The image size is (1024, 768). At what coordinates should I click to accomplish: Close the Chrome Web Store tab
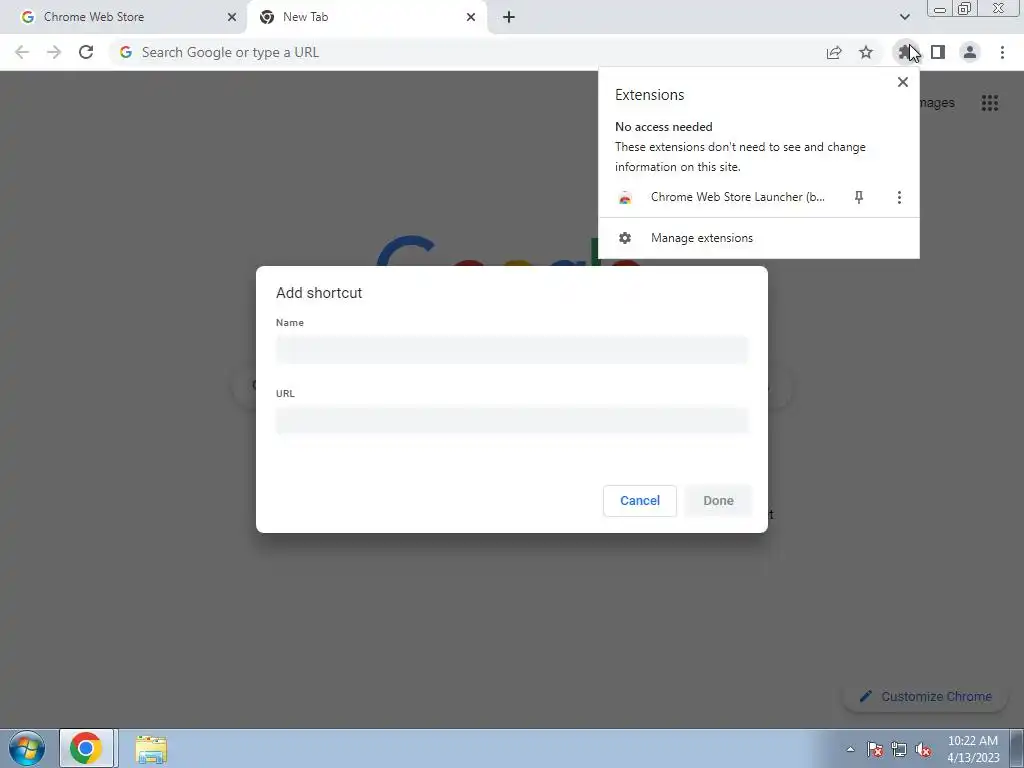point(232,17)
